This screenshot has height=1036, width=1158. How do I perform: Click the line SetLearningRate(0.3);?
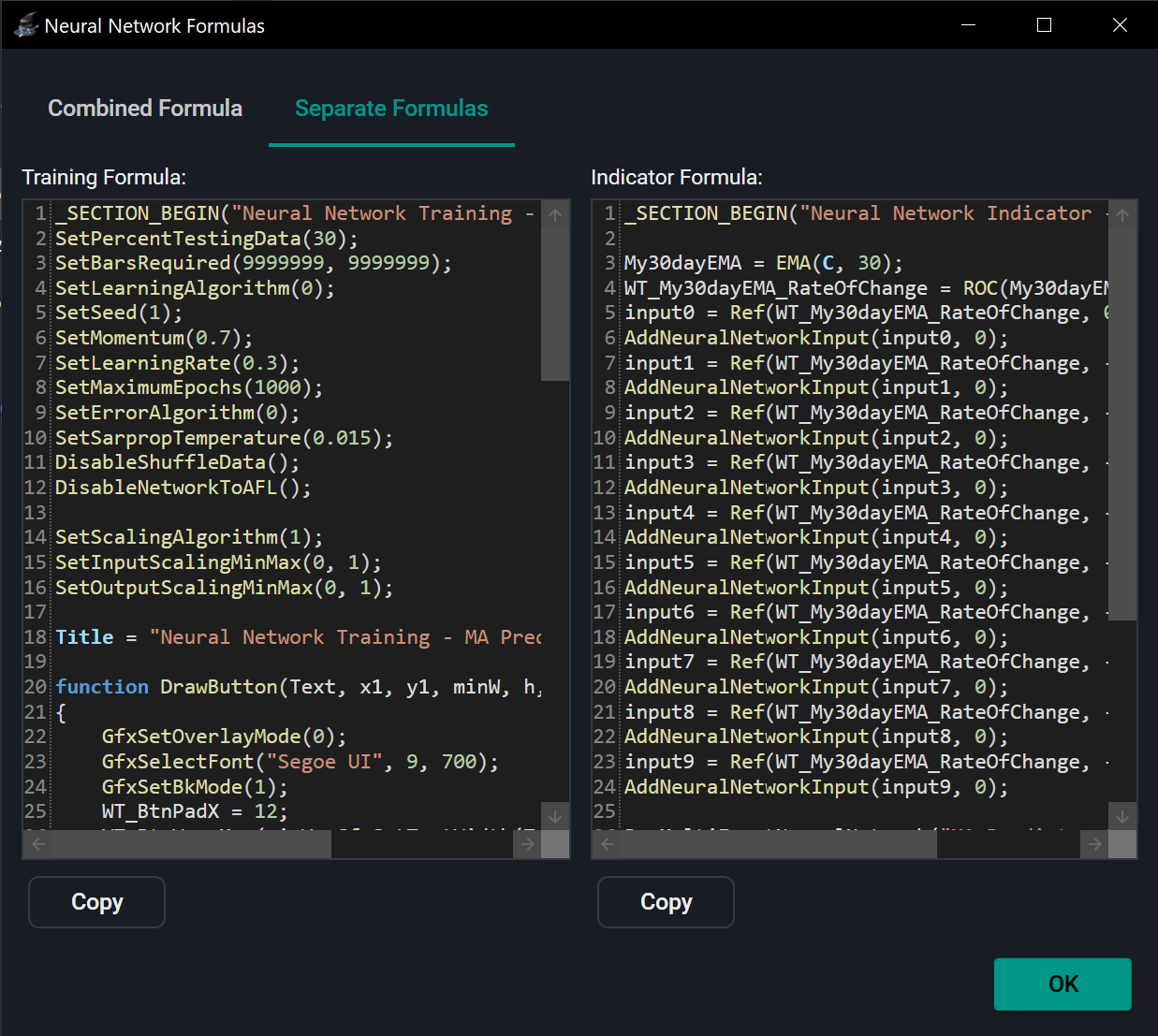[178, 363]
